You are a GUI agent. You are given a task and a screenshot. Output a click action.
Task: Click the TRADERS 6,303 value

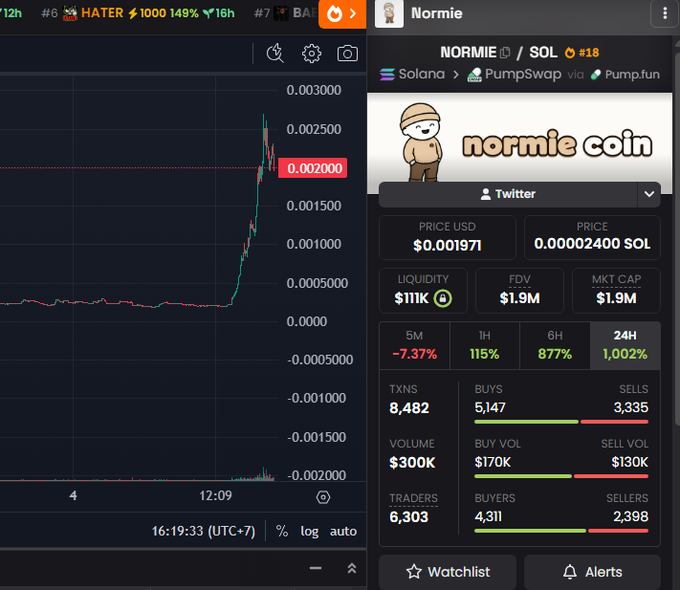tap(409, 517)
